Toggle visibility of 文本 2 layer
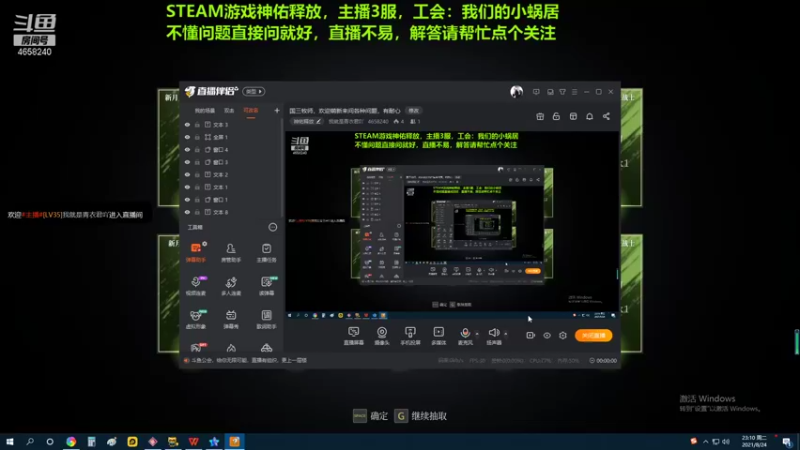 [187, 174]
